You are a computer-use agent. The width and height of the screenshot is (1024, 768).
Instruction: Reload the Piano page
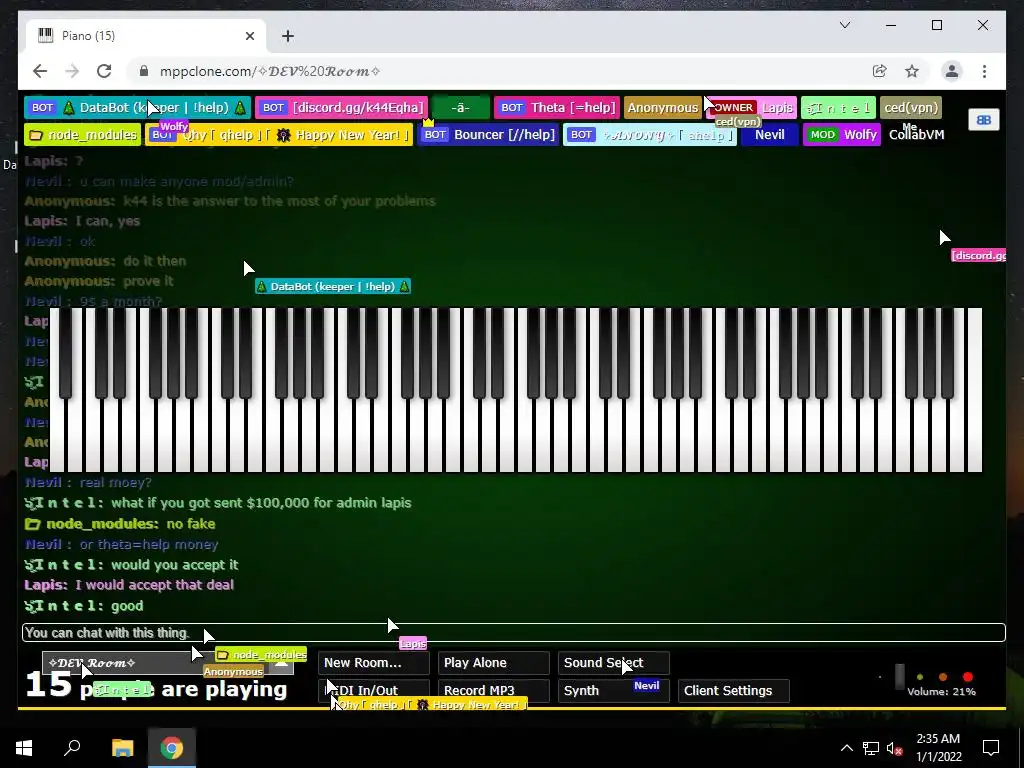pos(104,71)
